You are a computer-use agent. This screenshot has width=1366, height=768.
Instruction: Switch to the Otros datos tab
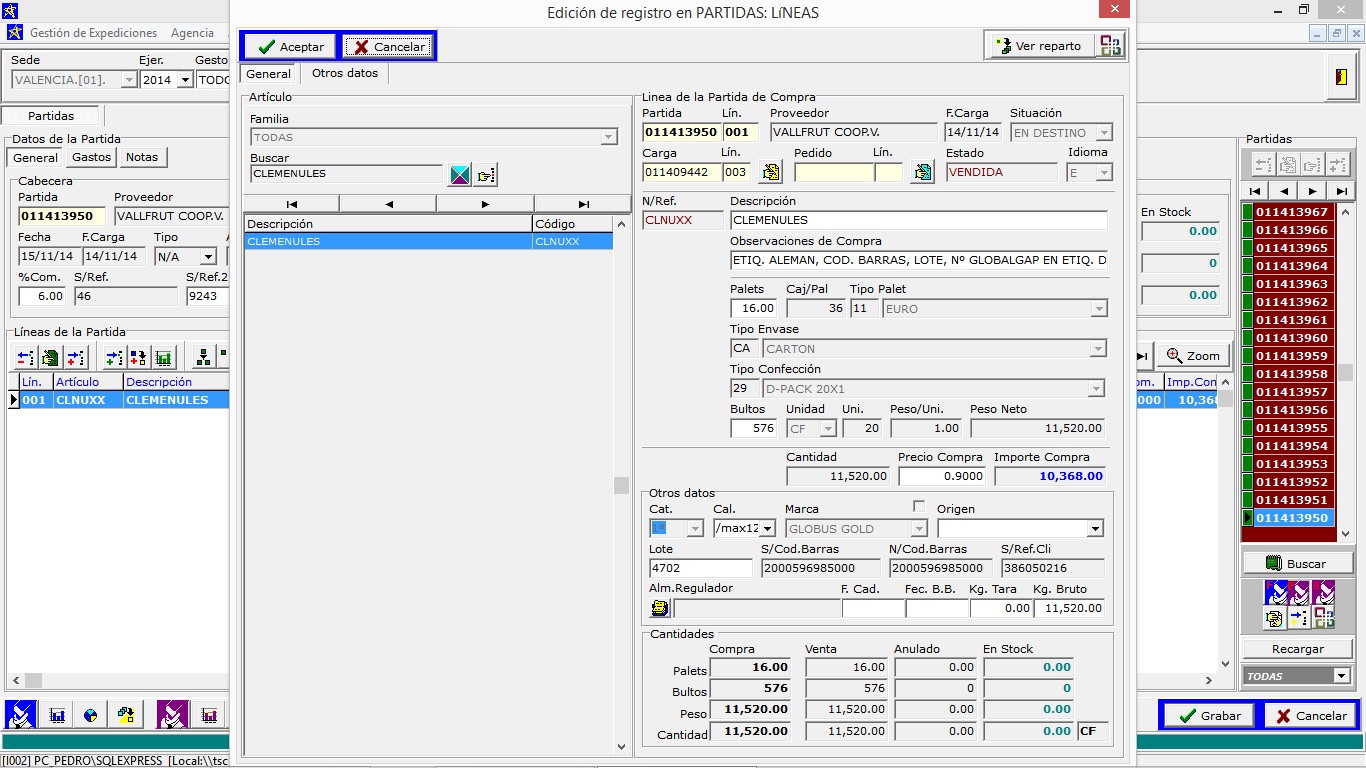click(344, 74)
